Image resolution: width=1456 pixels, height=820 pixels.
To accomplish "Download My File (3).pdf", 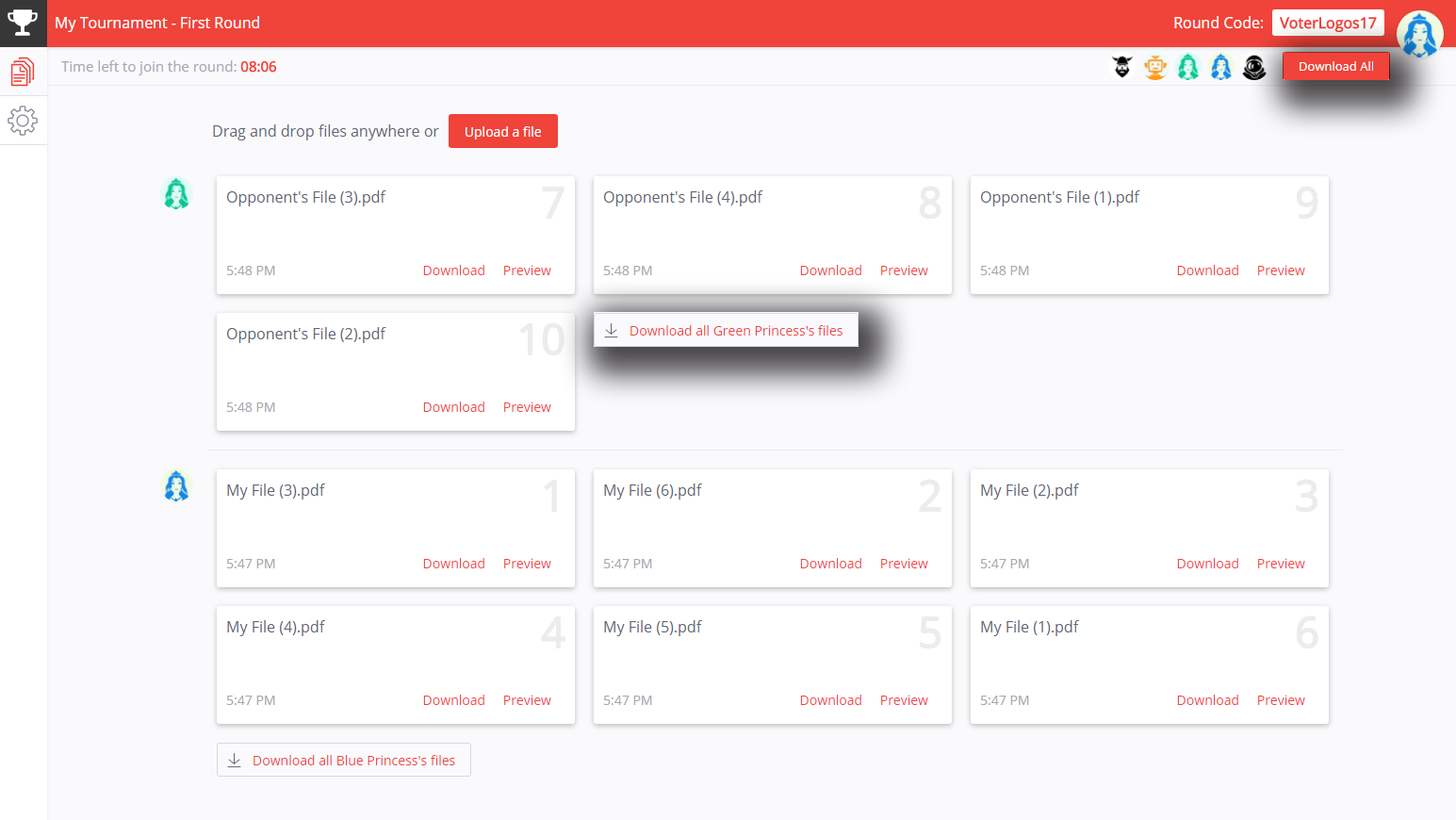I will click(453, 564).
